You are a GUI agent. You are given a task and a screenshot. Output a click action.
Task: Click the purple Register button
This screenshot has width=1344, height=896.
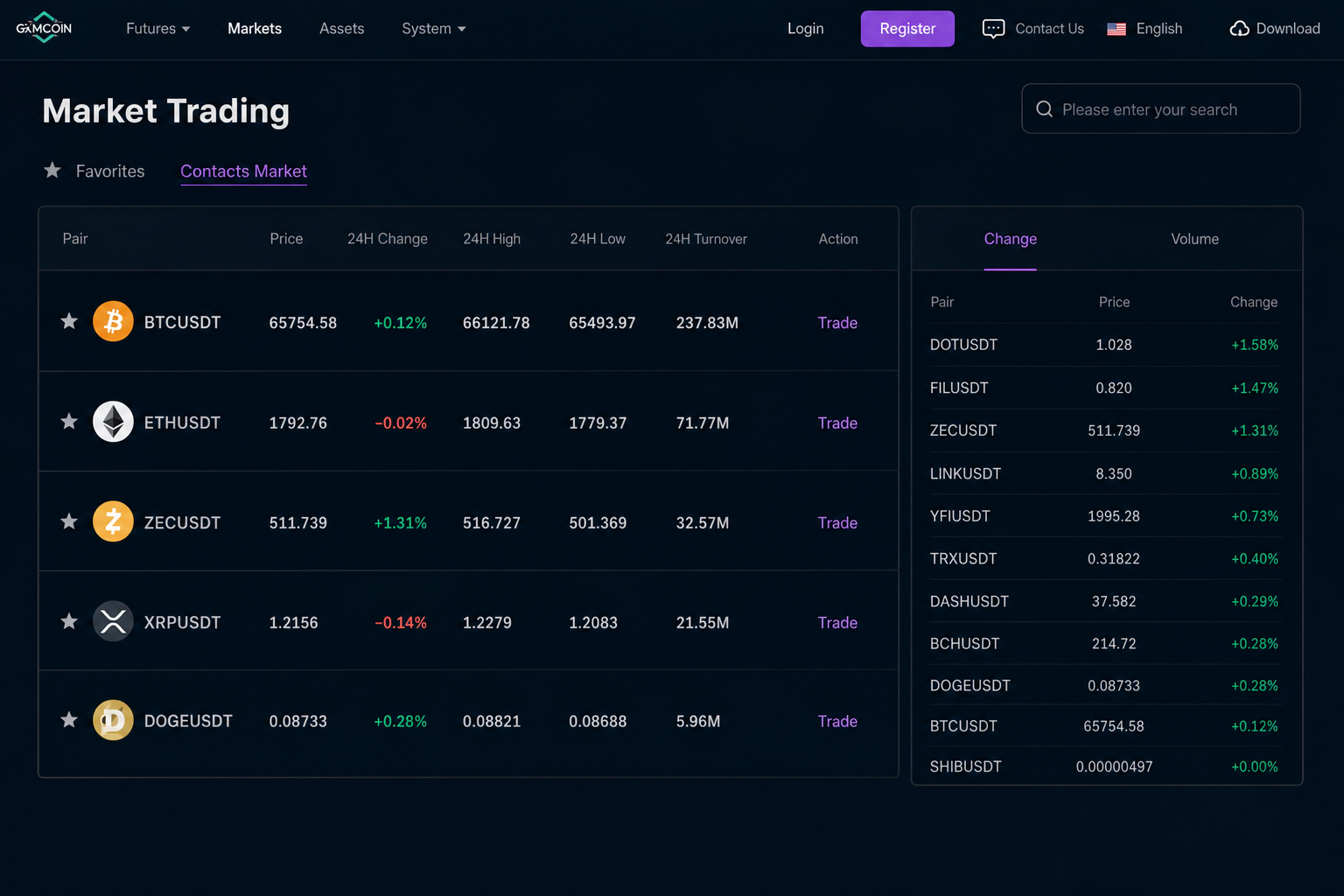(x=907, y=29)
